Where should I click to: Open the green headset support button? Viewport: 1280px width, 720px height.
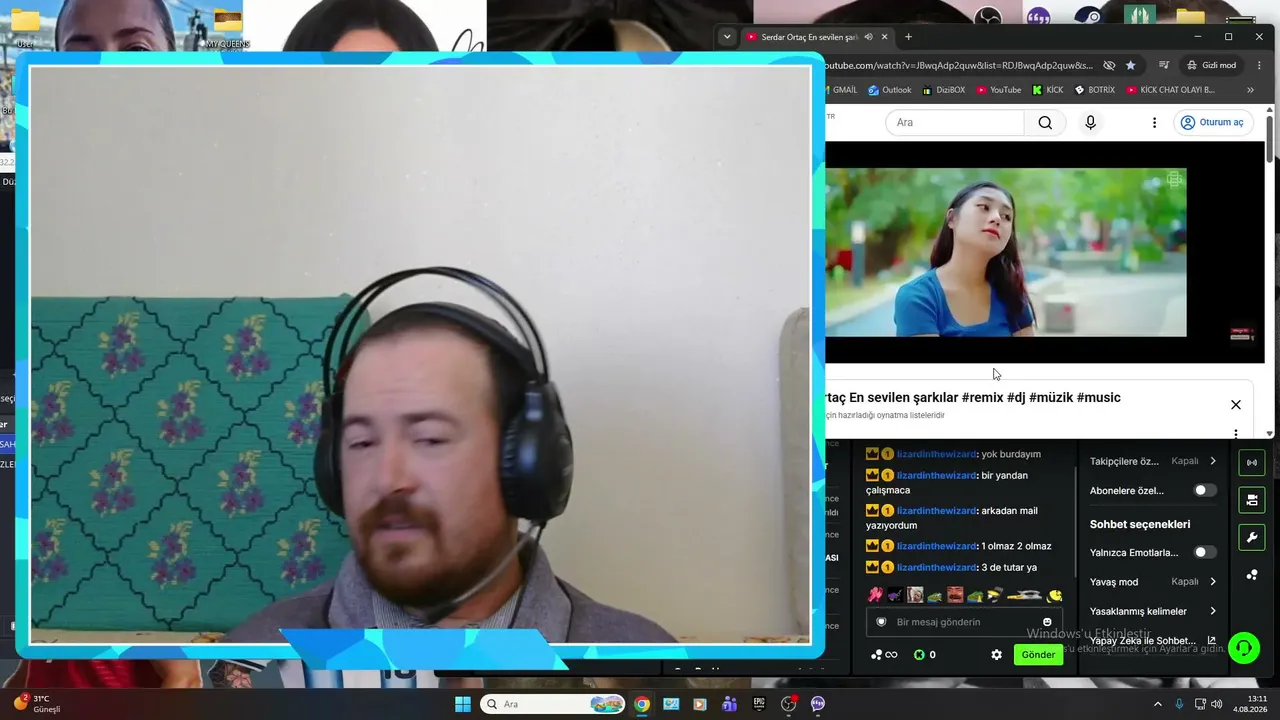coord(1244,648)
